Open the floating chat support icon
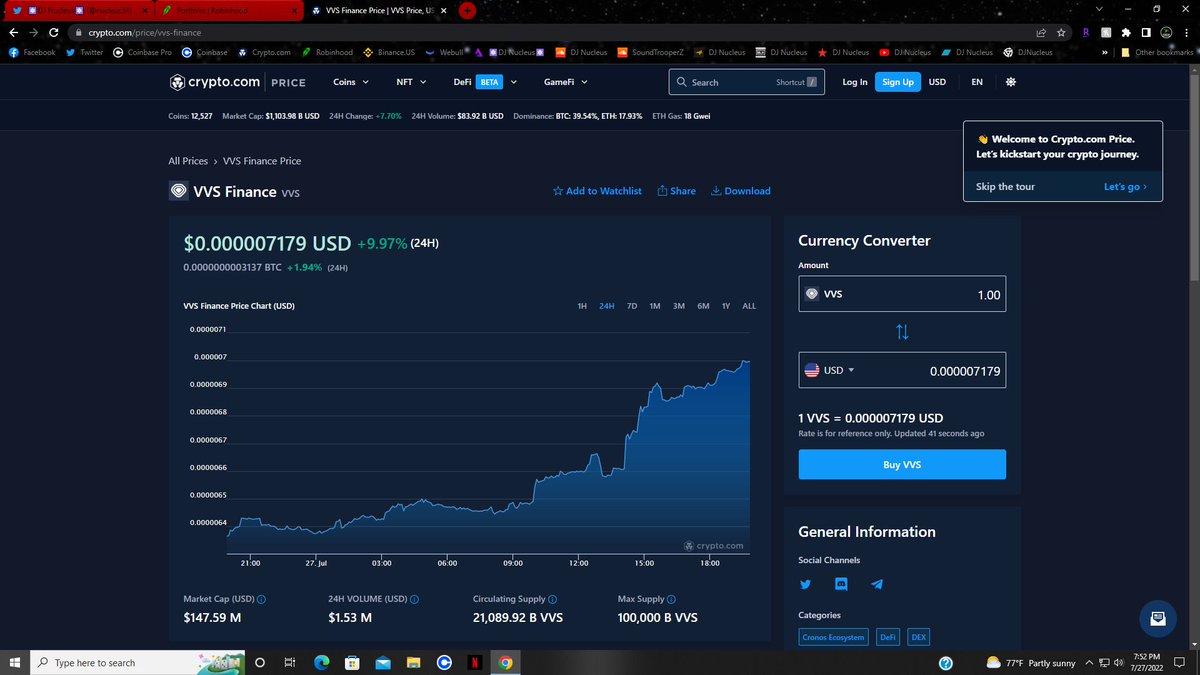The image size is (1200, 675). (x=1158, y=617)
